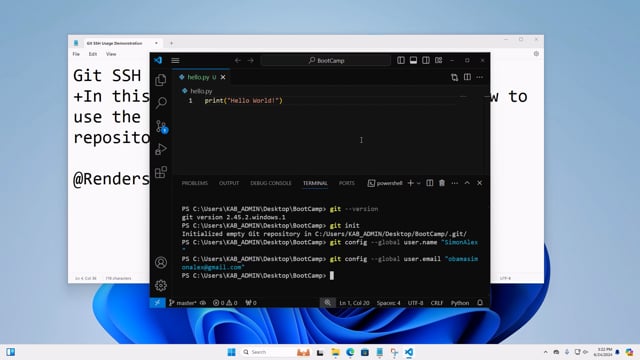Close the hello.py editor tab
The height and width of the screenshot is (360, 640).
pyautogui.click(x=223, y=77)
